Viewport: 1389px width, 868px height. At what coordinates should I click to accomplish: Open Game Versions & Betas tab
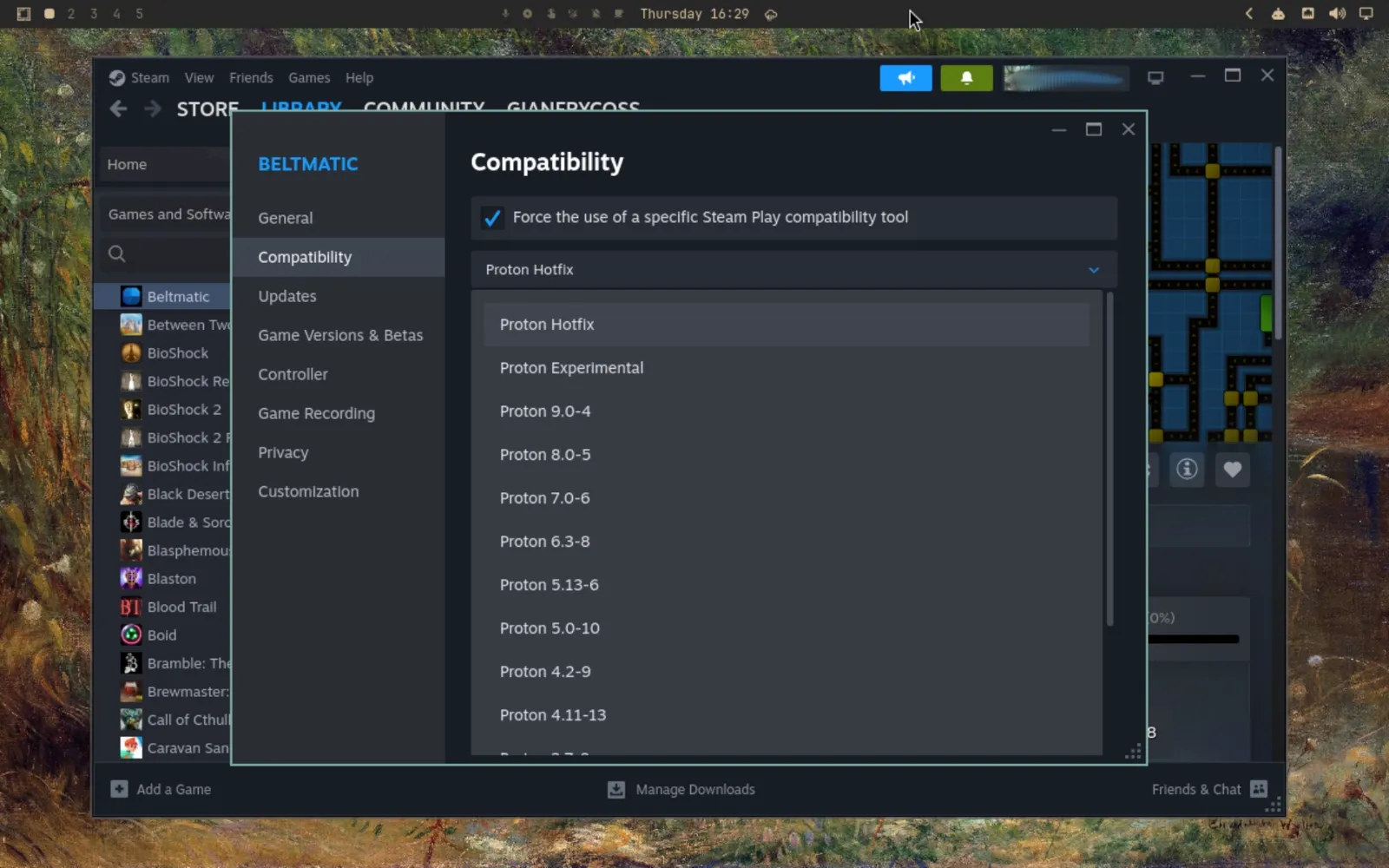[339, 335]
